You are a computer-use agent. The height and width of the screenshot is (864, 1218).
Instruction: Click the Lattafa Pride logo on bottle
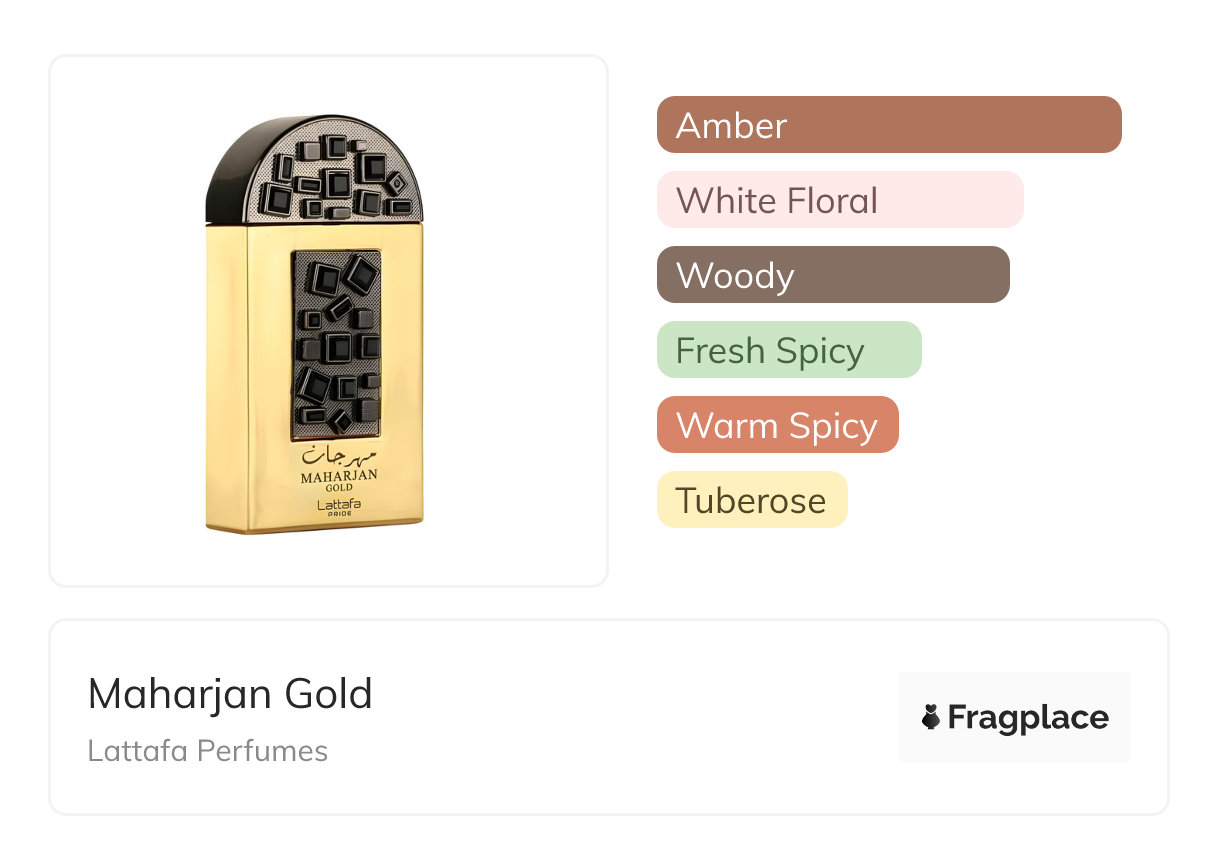pyautogui.click(x=338, y=507)
